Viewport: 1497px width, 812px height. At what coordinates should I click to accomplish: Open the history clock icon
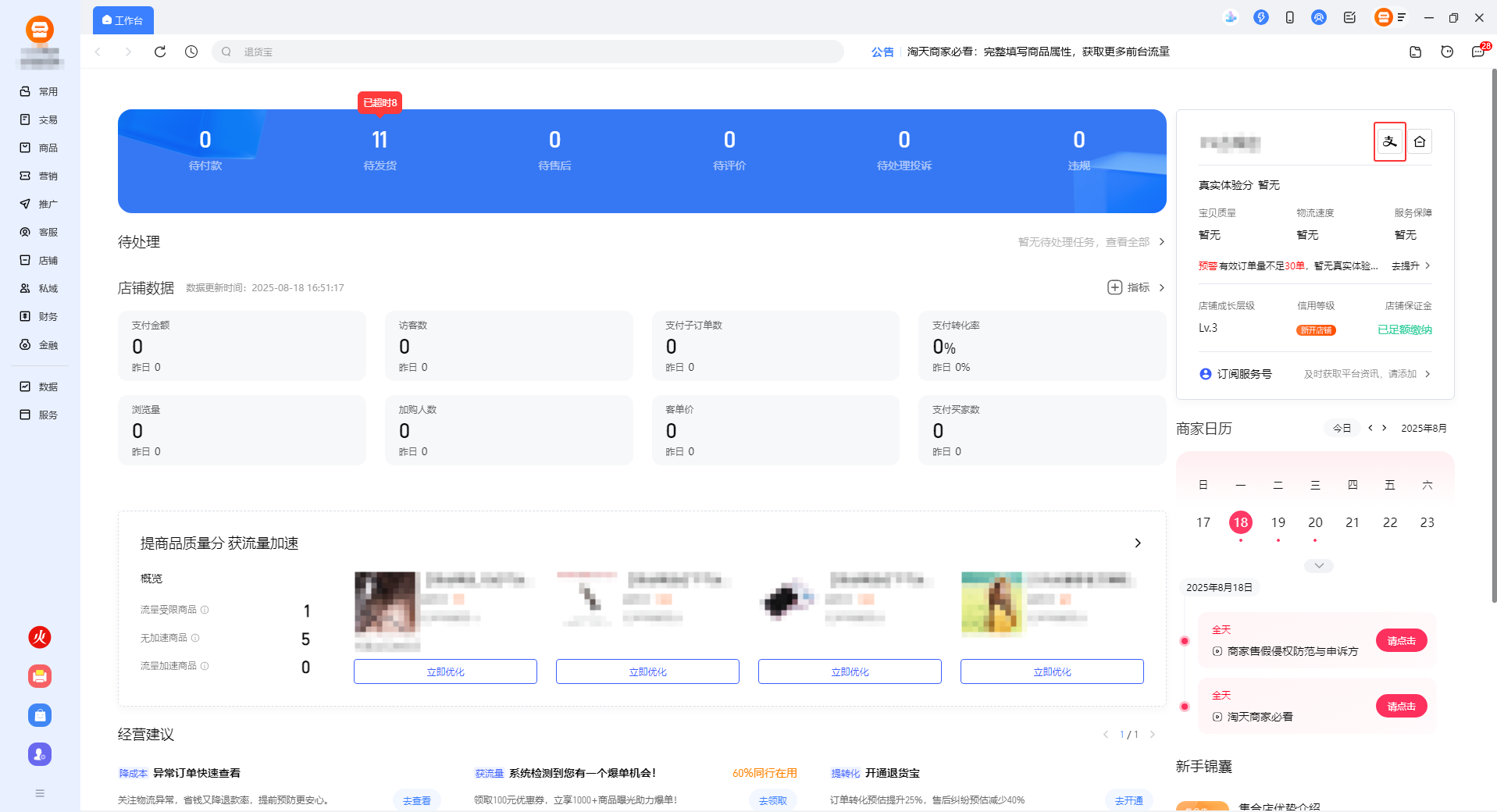point(191,52)
